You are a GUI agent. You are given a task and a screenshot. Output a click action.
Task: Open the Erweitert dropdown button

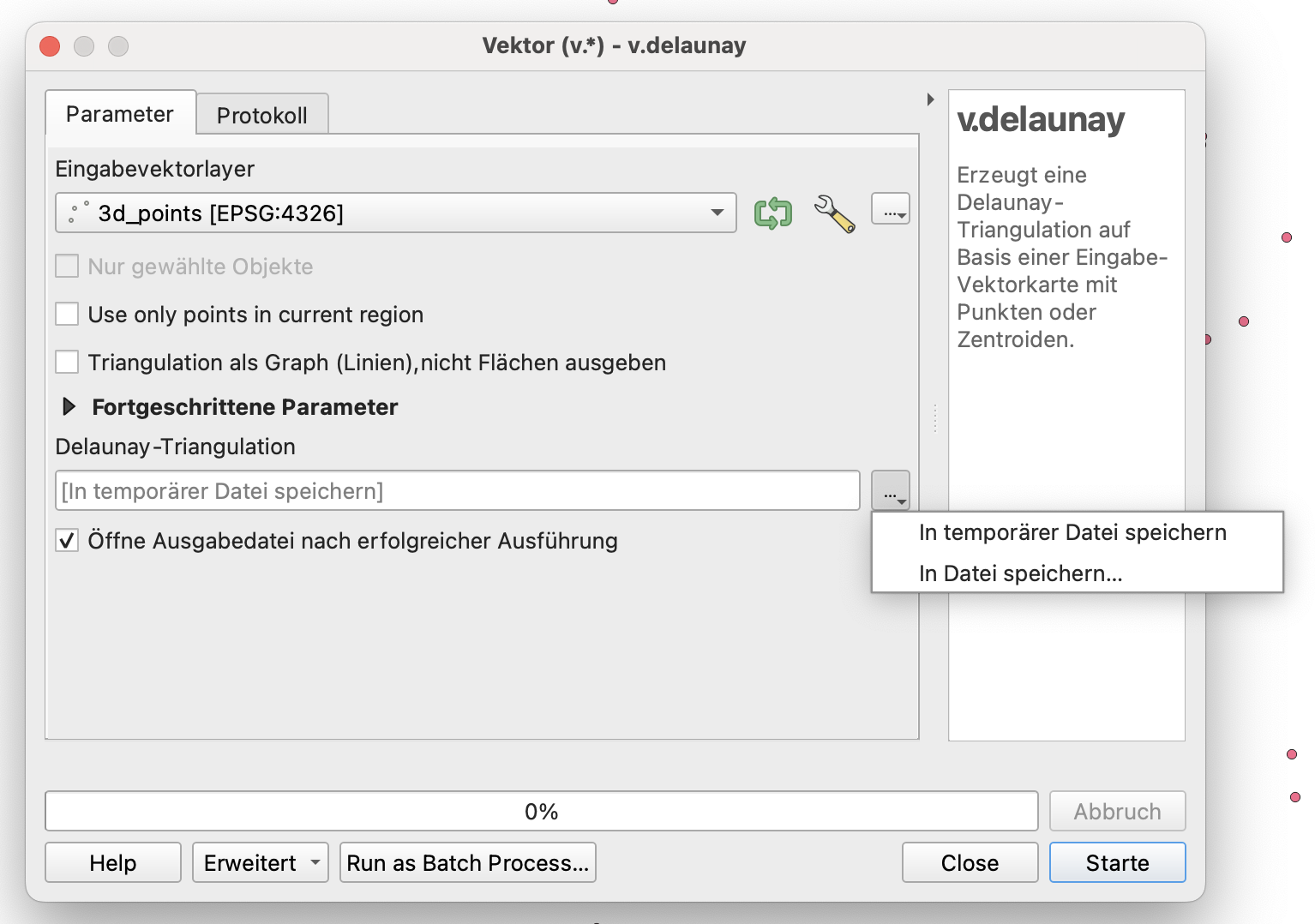pos(261,862)
